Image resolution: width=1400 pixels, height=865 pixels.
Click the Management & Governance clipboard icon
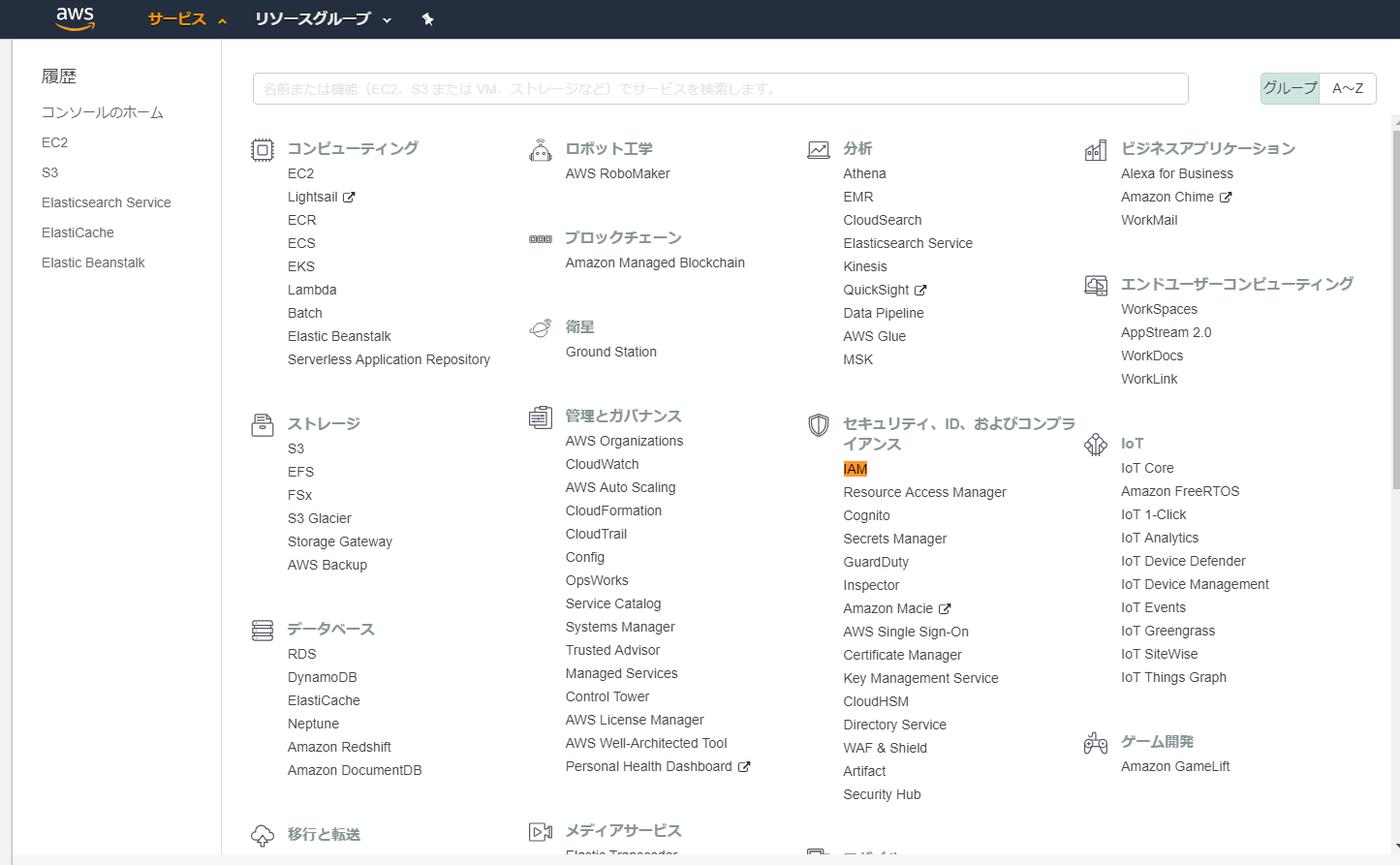541,417
